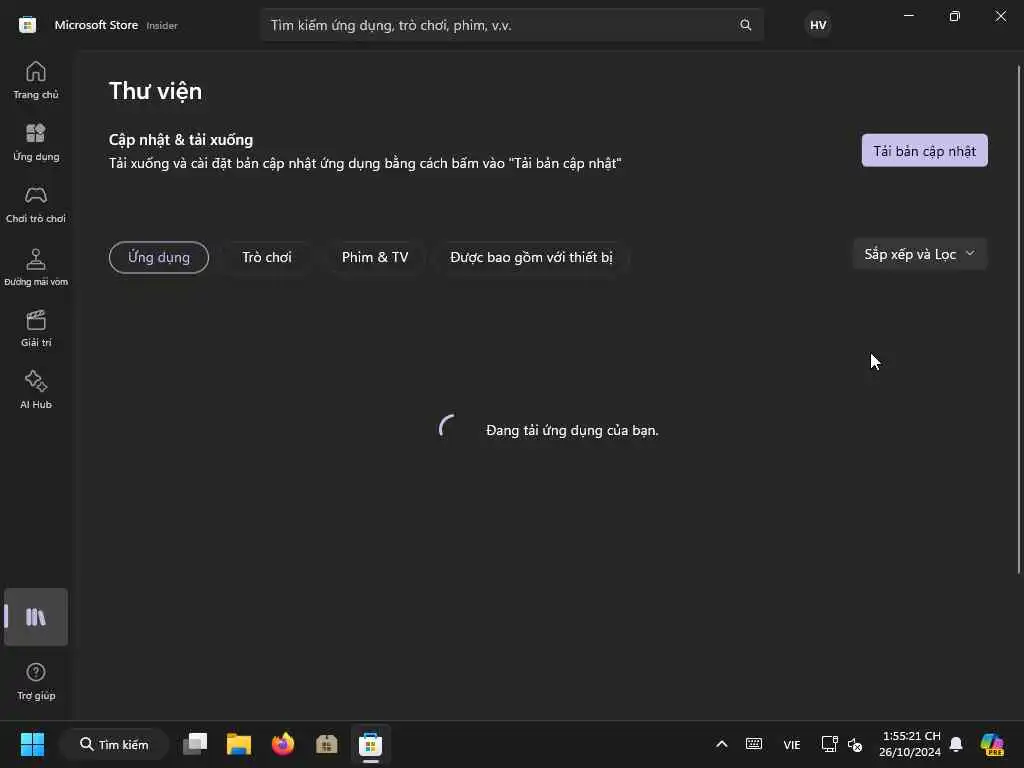Image resolution: width=1024 pixels, height=768 pixels.
Task: Click the Microsoft Store taskbar icon
Action: [x=370, y=744]
